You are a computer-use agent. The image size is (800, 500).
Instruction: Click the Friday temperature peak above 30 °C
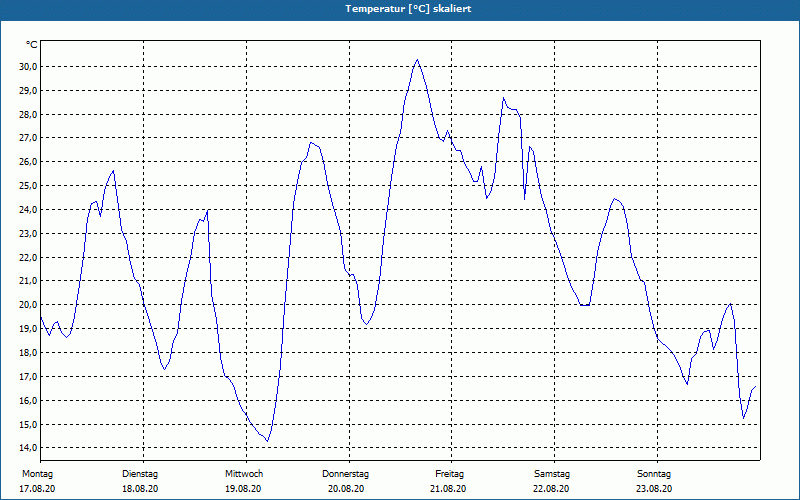click(x=417, y=60)
